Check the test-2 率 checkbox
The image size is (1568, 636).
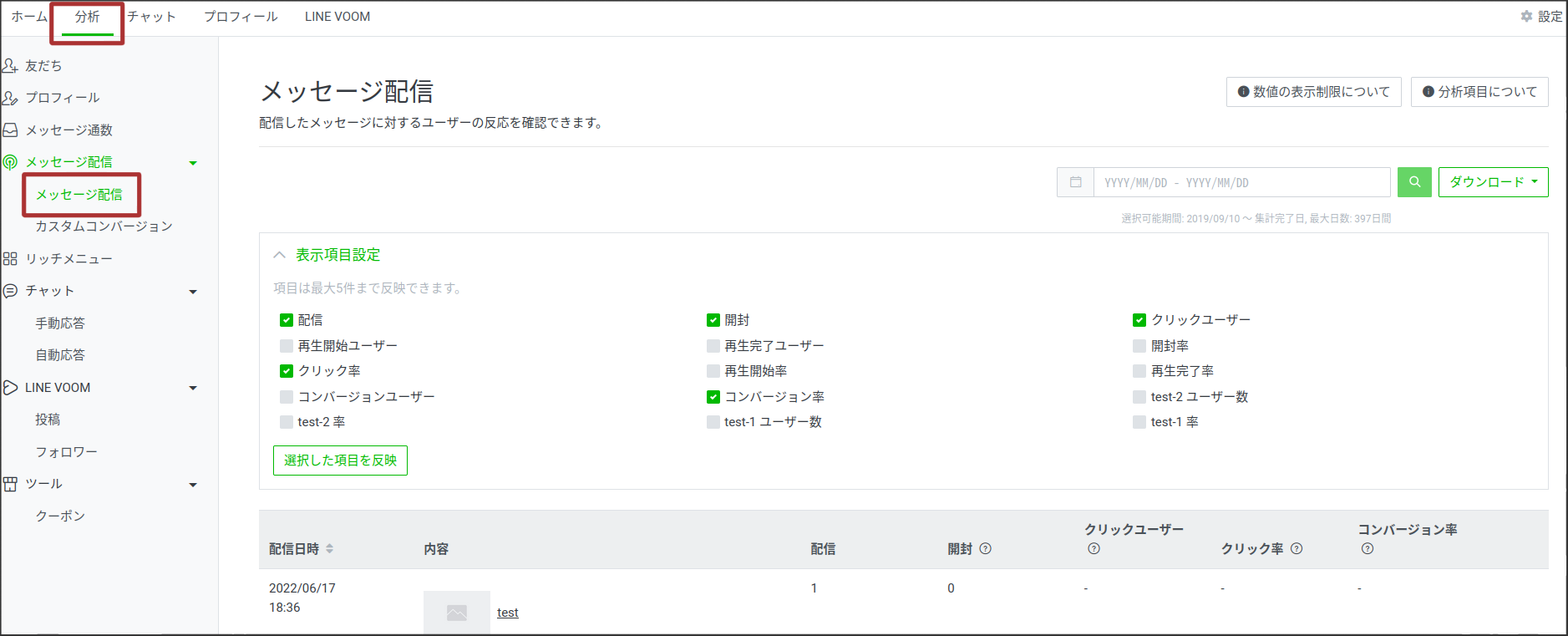287,422
